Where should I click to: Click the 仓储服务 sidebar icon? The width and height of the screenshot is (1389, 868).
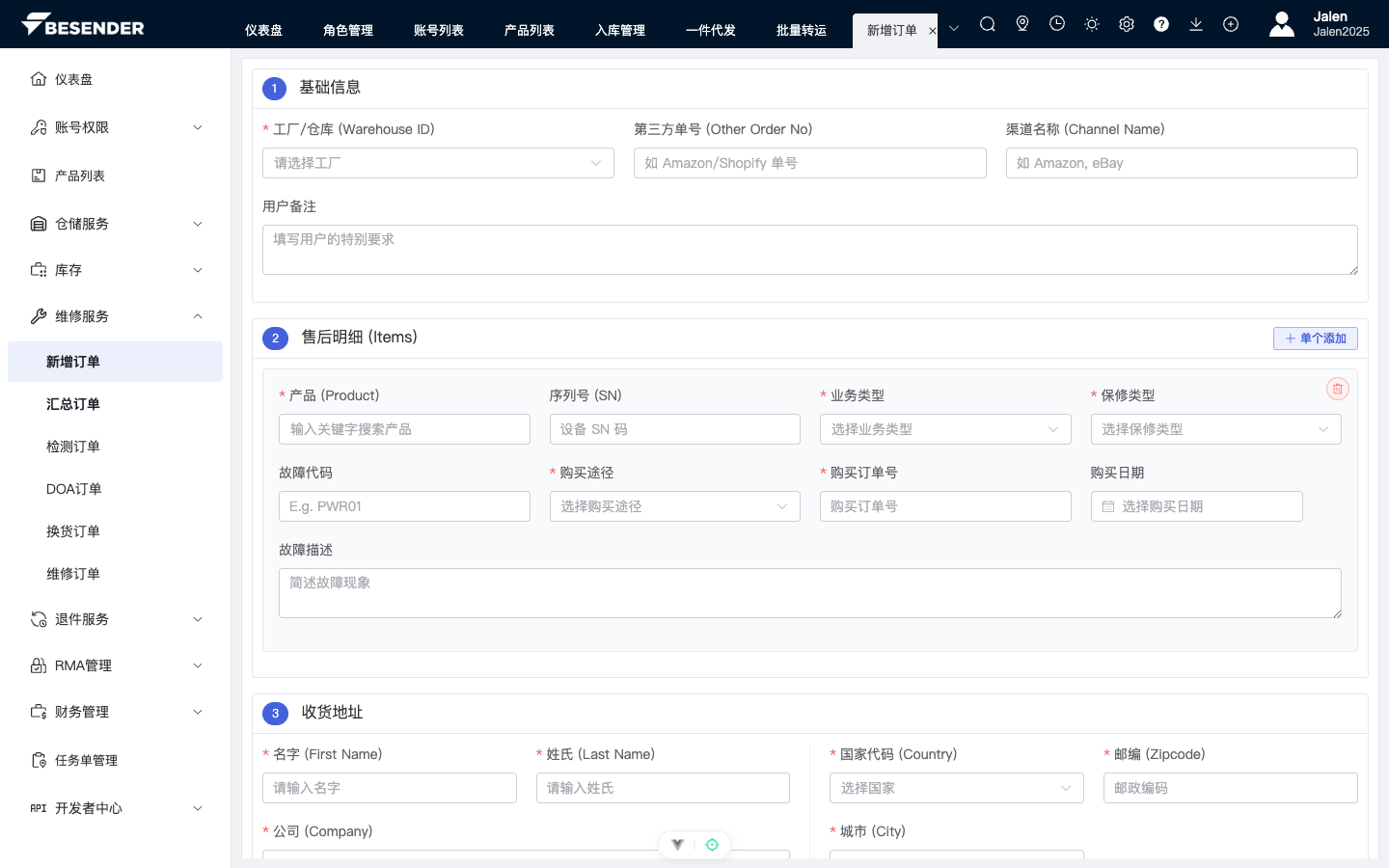coord(39,224)
